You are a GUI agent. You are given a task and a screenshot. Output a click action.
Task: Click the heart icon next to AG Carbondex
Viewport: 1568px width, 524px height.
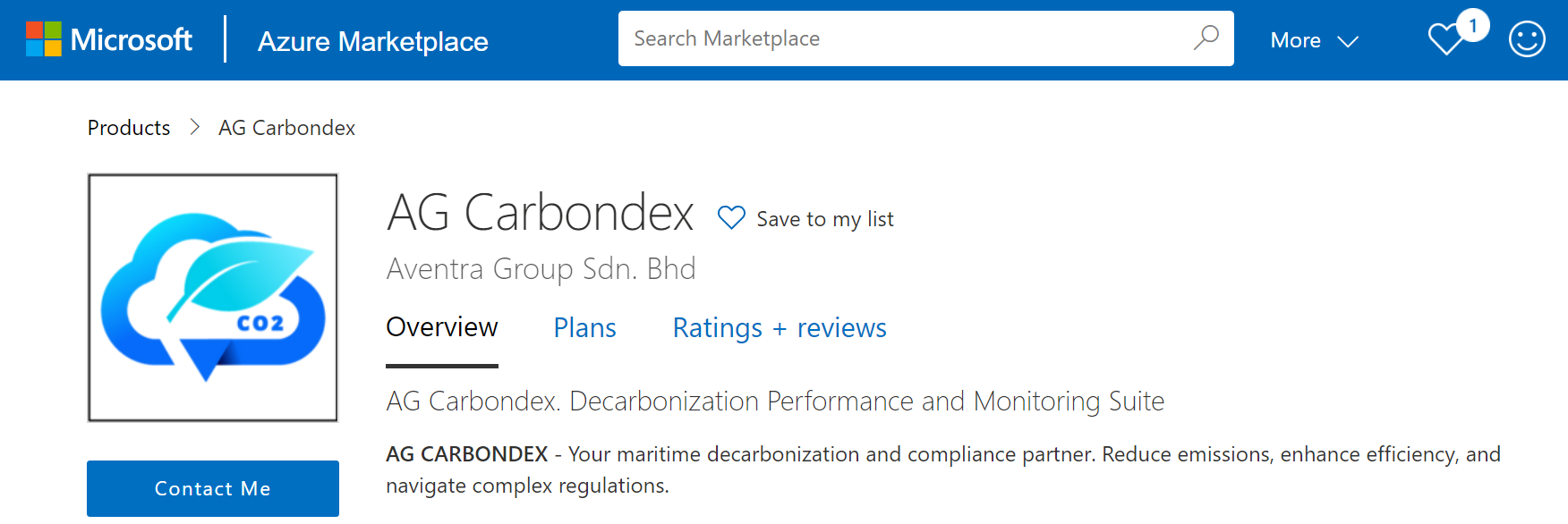tap(731, 217)
